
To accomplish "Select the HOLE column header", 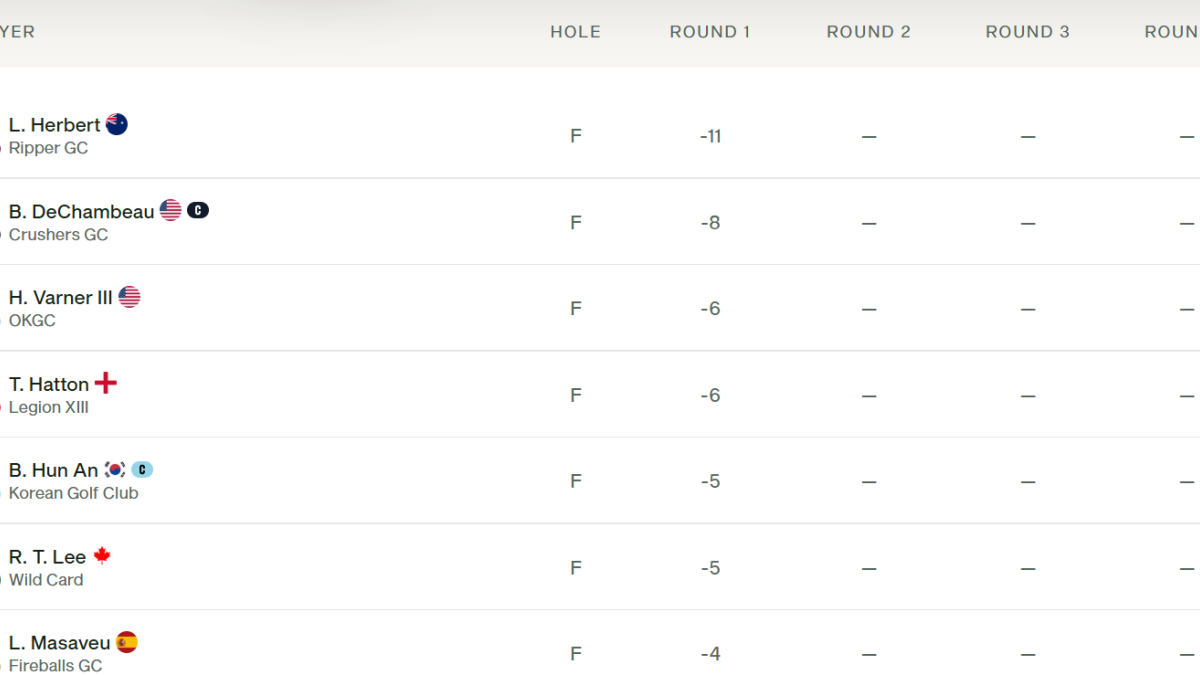I will click(x=576, y=32).
